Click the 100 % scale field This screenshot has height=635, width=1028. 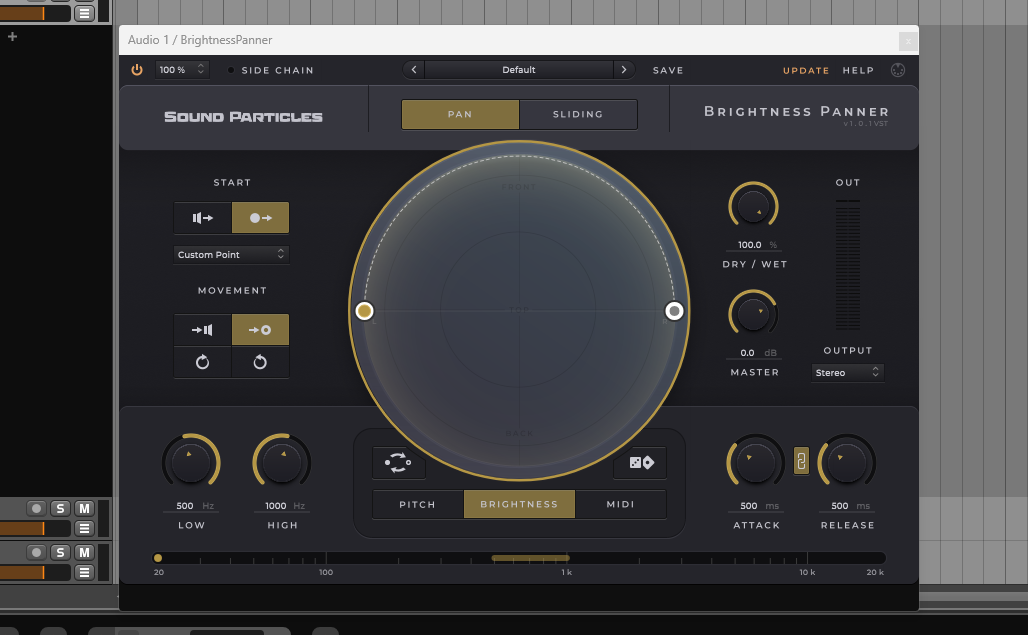[x=182, y=69]
